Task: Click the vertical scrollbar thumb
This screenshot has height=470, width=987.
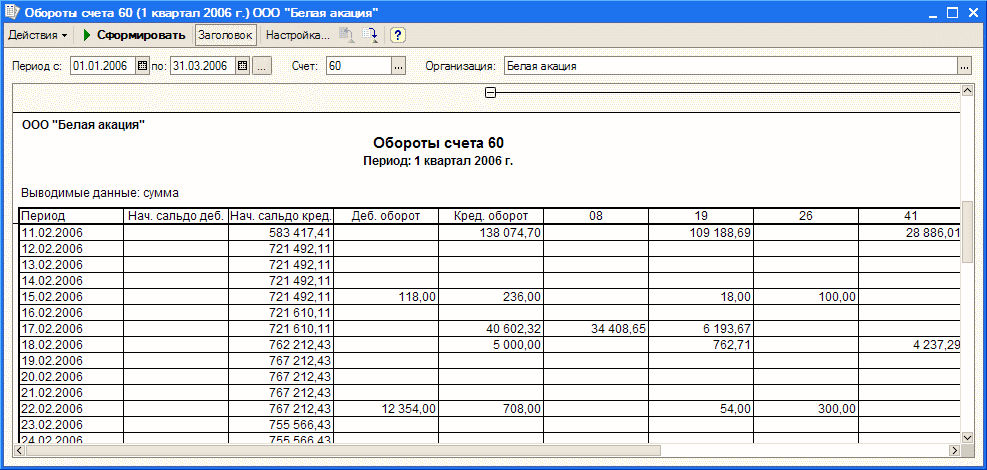Action: (967, 232)
